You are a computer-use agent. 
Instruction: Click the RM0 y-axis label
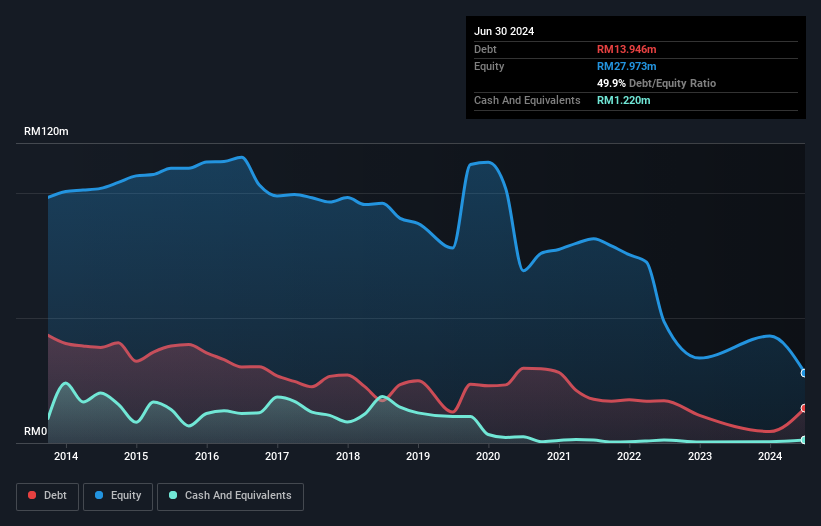click(36, 431)
